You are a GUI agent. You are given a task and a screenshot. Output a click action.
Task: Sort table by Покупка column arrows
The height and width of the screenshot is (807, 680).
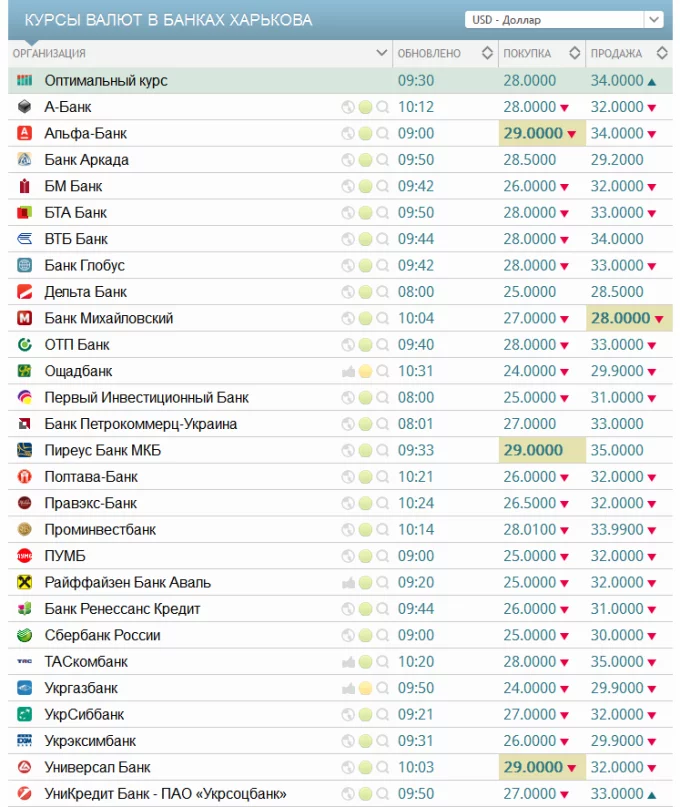point(574,52)
